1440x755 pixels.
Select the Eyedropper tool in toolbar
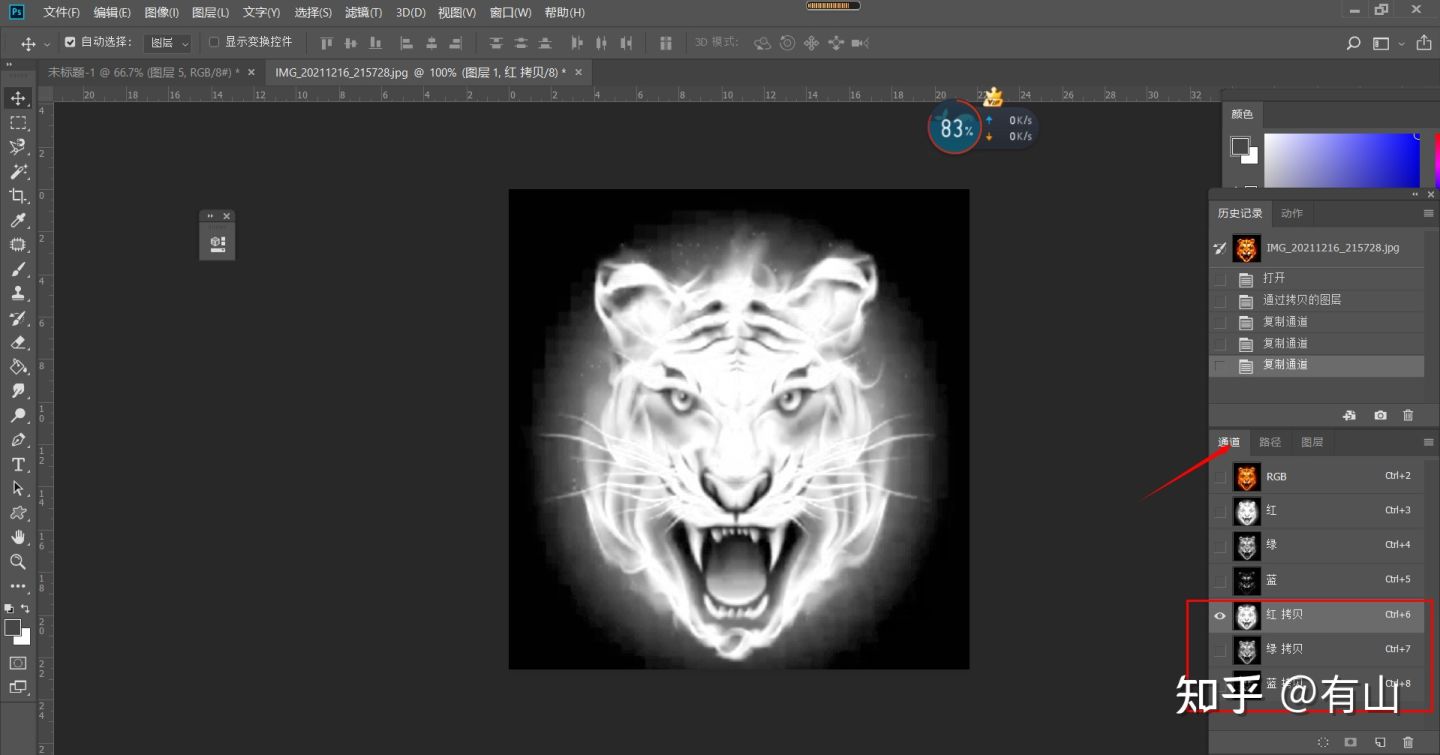[18, 220]
